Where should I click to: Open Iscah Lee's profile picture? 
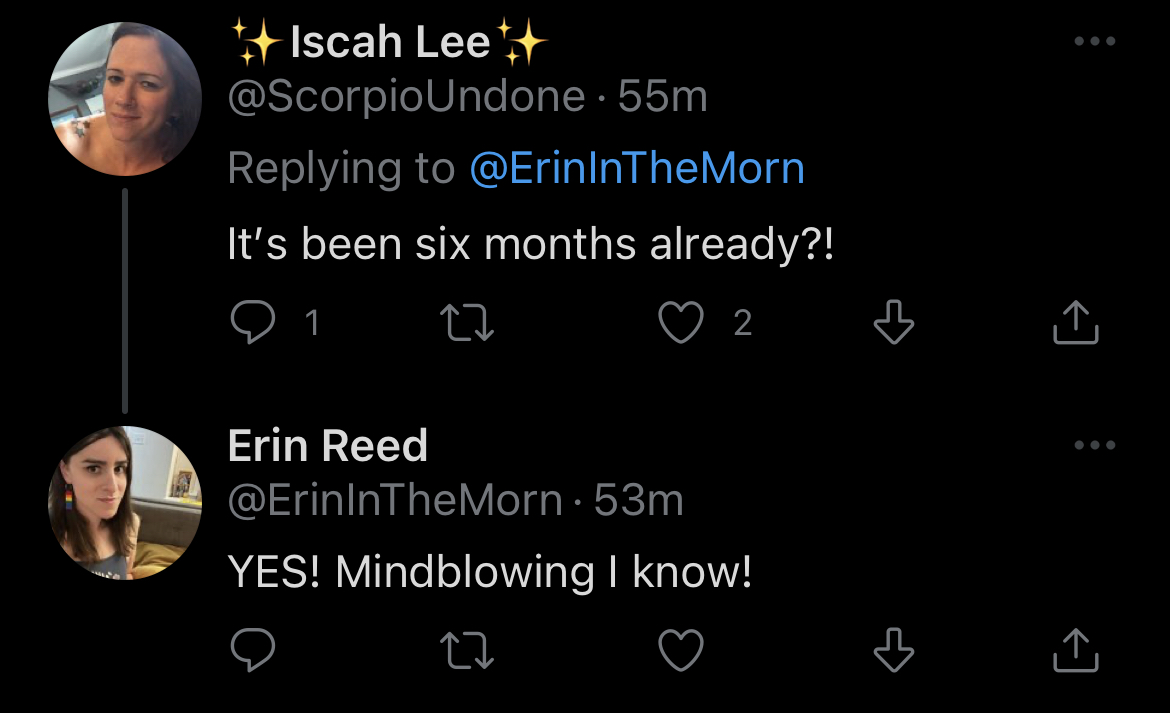click(124, 99)
